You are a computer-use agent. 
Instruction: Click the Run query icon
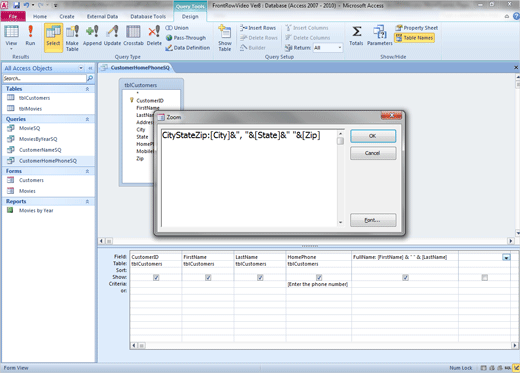click(x=30, y=36)
